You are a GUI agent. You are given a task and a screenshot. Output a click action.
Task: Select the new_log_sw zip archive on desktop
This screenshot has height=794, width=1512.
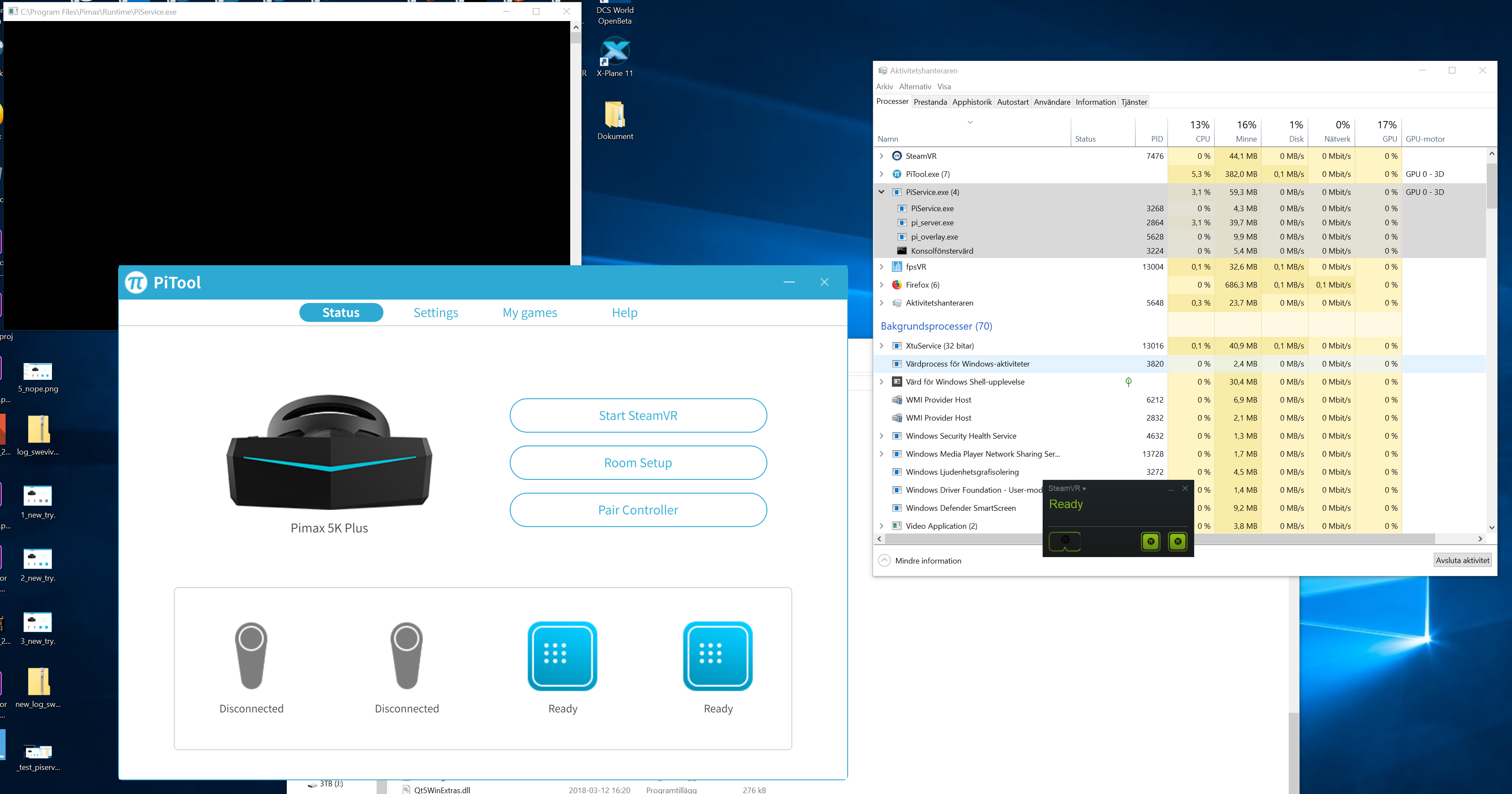(x=37, y=688)
